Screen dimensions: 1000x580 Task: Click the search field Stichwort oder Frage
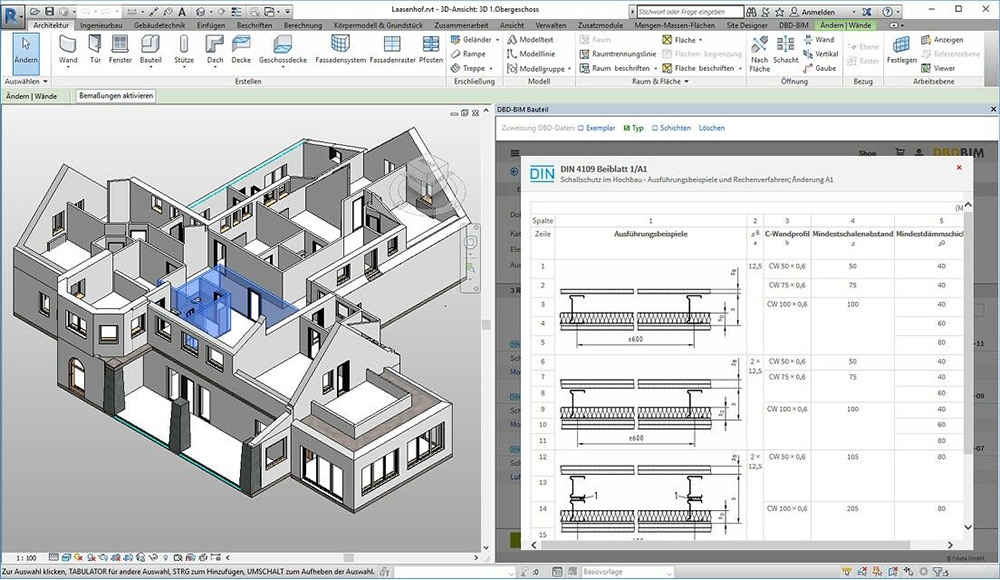point(689,11)
